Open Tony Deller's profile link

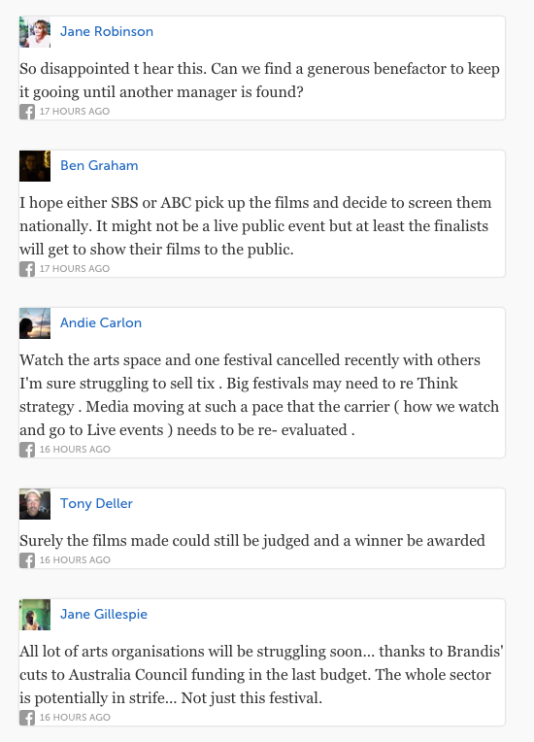[x=96, y=504]
